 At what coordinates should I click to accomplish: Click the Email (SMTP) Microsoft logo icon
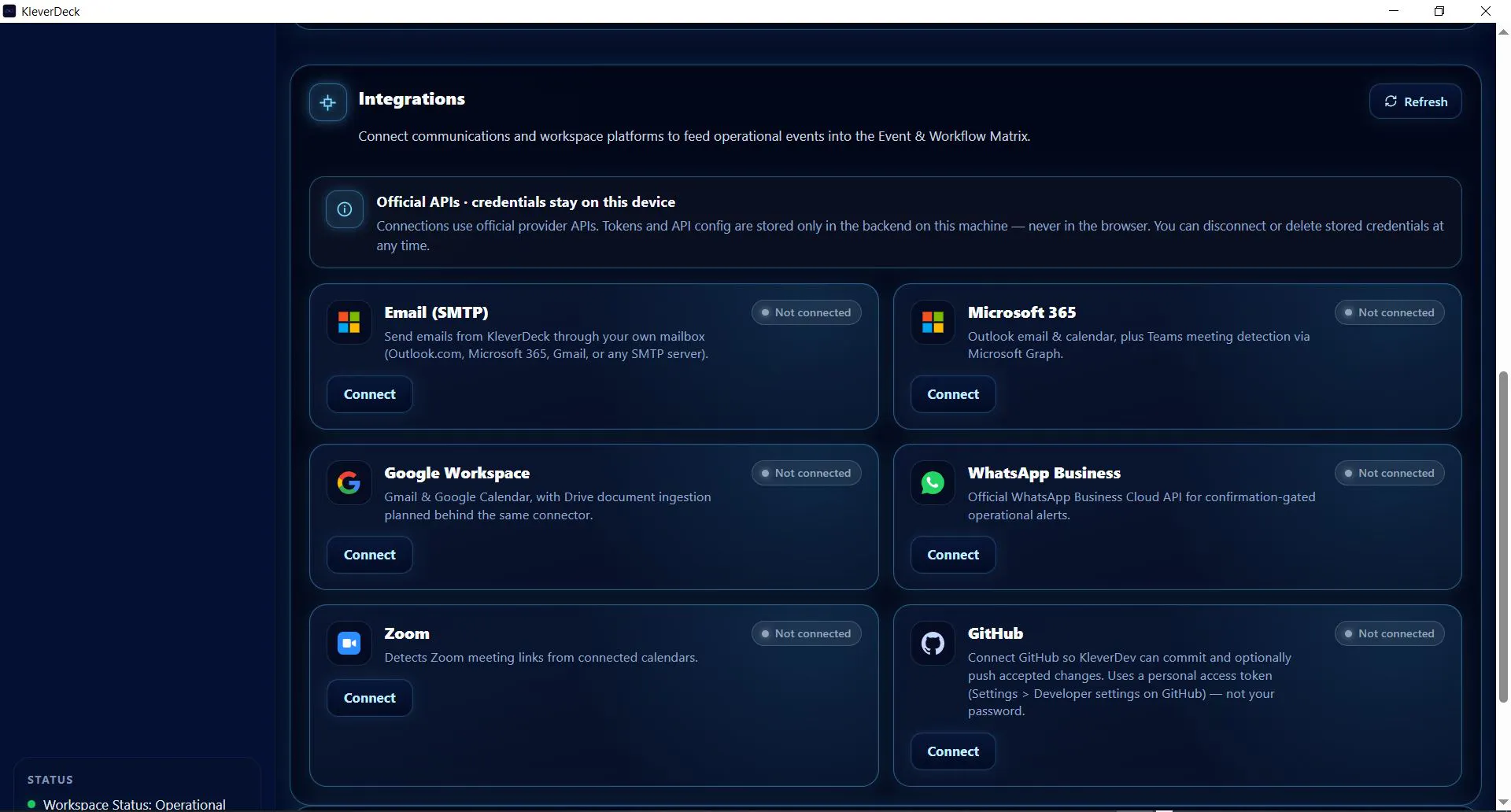pos(349,322)
